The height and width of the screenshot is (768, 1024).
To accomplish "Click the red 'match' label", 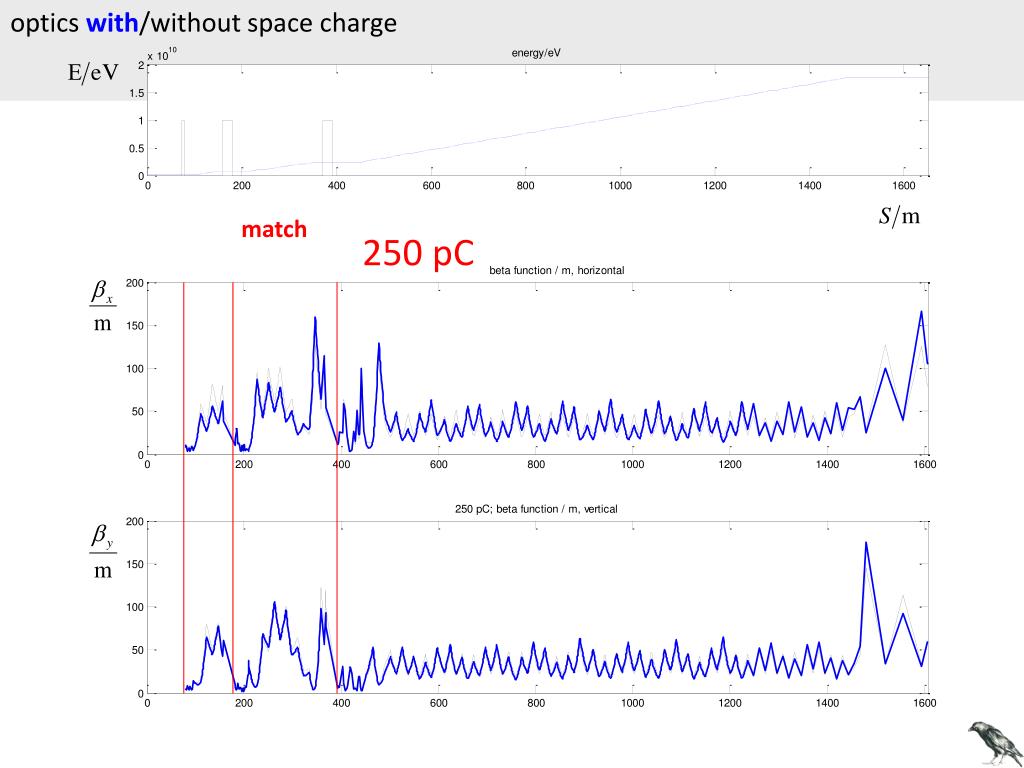I will point(274,229).
